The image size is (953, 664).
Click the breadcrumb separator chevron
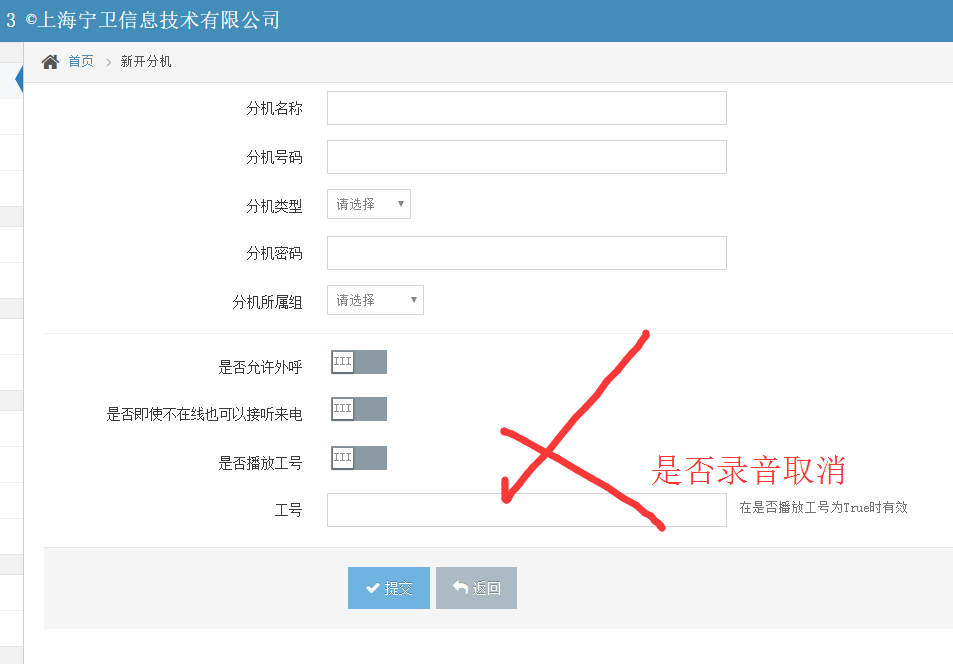click(x=108, y=62)
